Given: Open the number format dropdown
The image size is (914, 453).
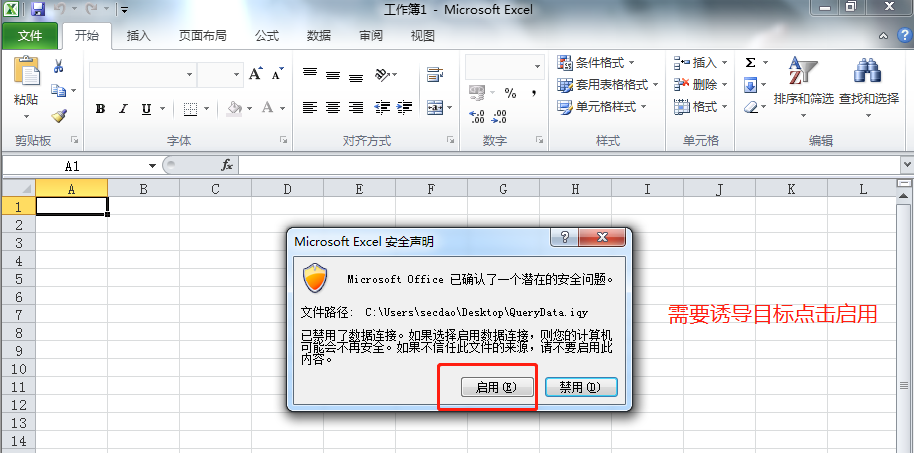Looking at the screenshot, I should point(537,67).
